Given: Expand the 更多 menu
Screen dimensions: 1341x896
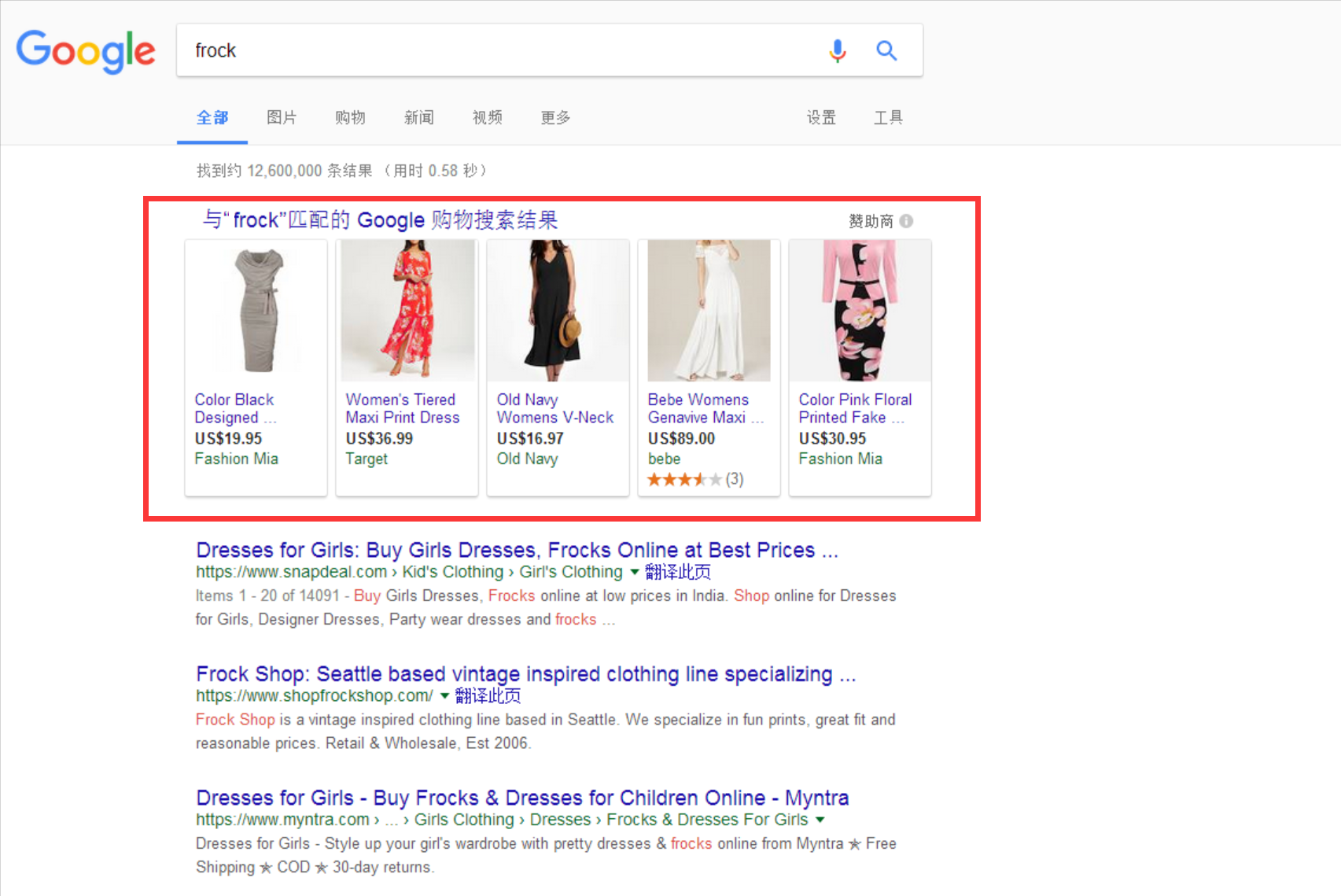Looking at the screenshot, I should tap(555, 118).
